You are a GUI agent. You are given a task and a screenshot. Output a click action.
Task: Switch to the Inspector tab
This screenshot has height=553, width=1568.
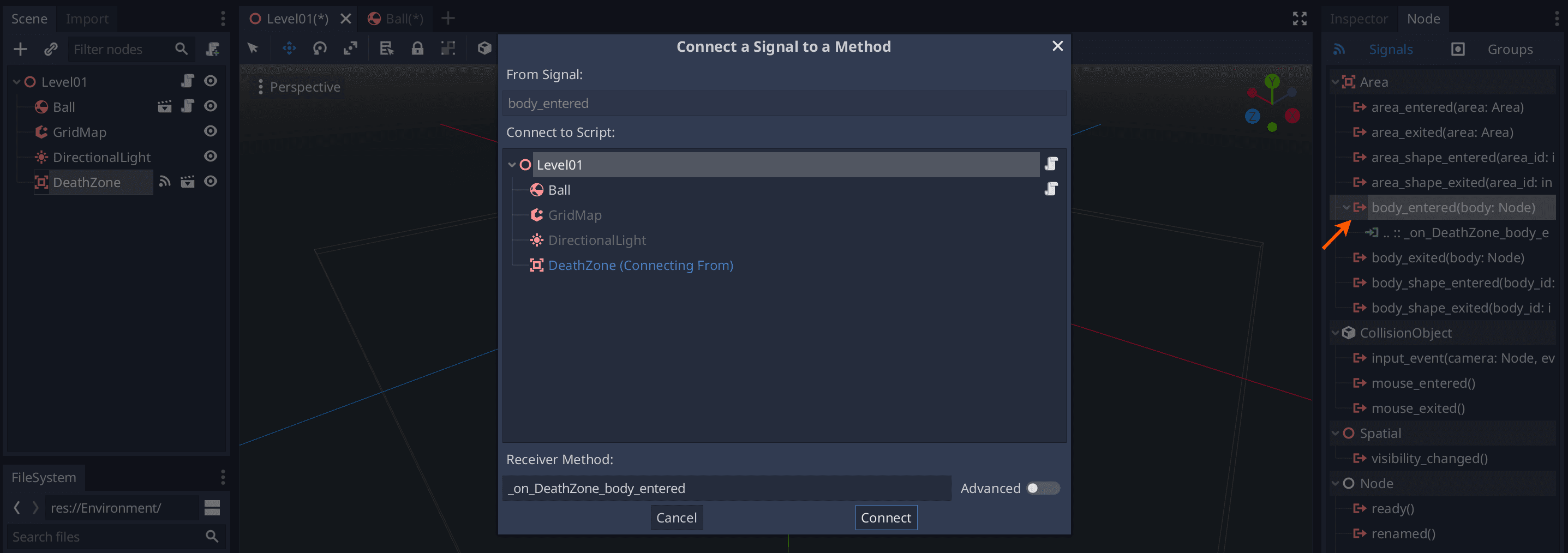tap(1358, 19)
